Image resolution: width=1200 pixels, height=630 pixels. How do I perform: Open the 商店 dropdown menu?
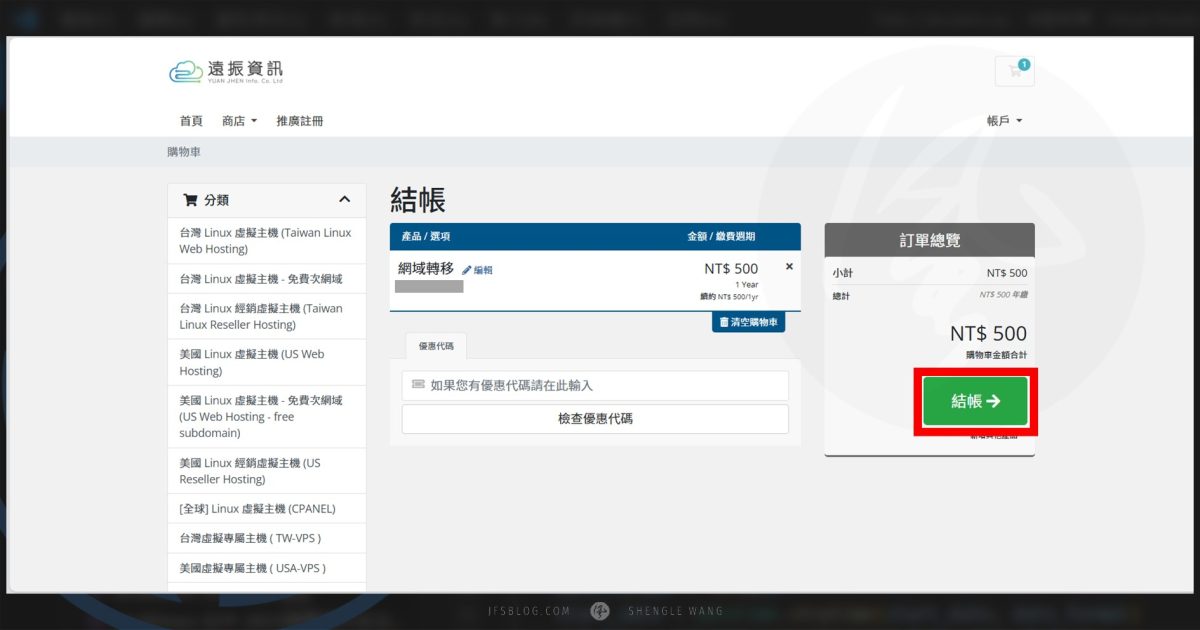(236, 120)
